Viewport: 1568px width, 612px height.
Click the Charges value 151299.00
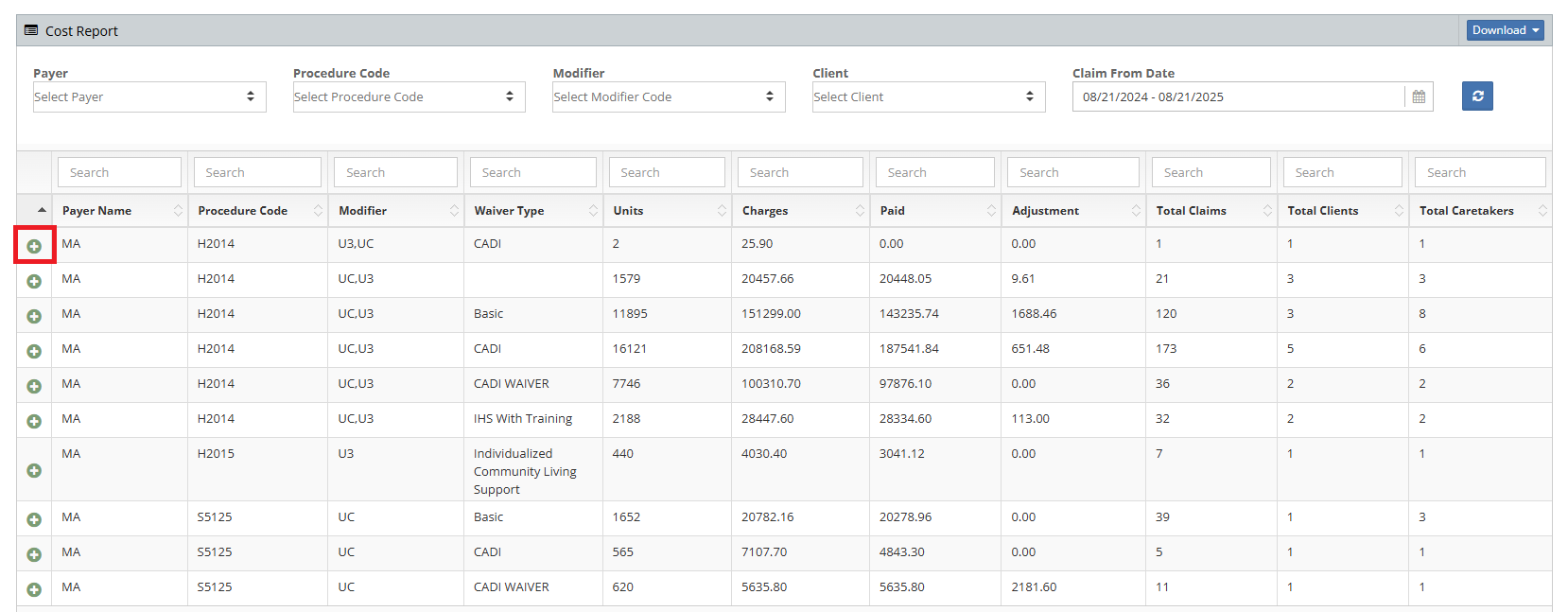[x=771, y=314]
